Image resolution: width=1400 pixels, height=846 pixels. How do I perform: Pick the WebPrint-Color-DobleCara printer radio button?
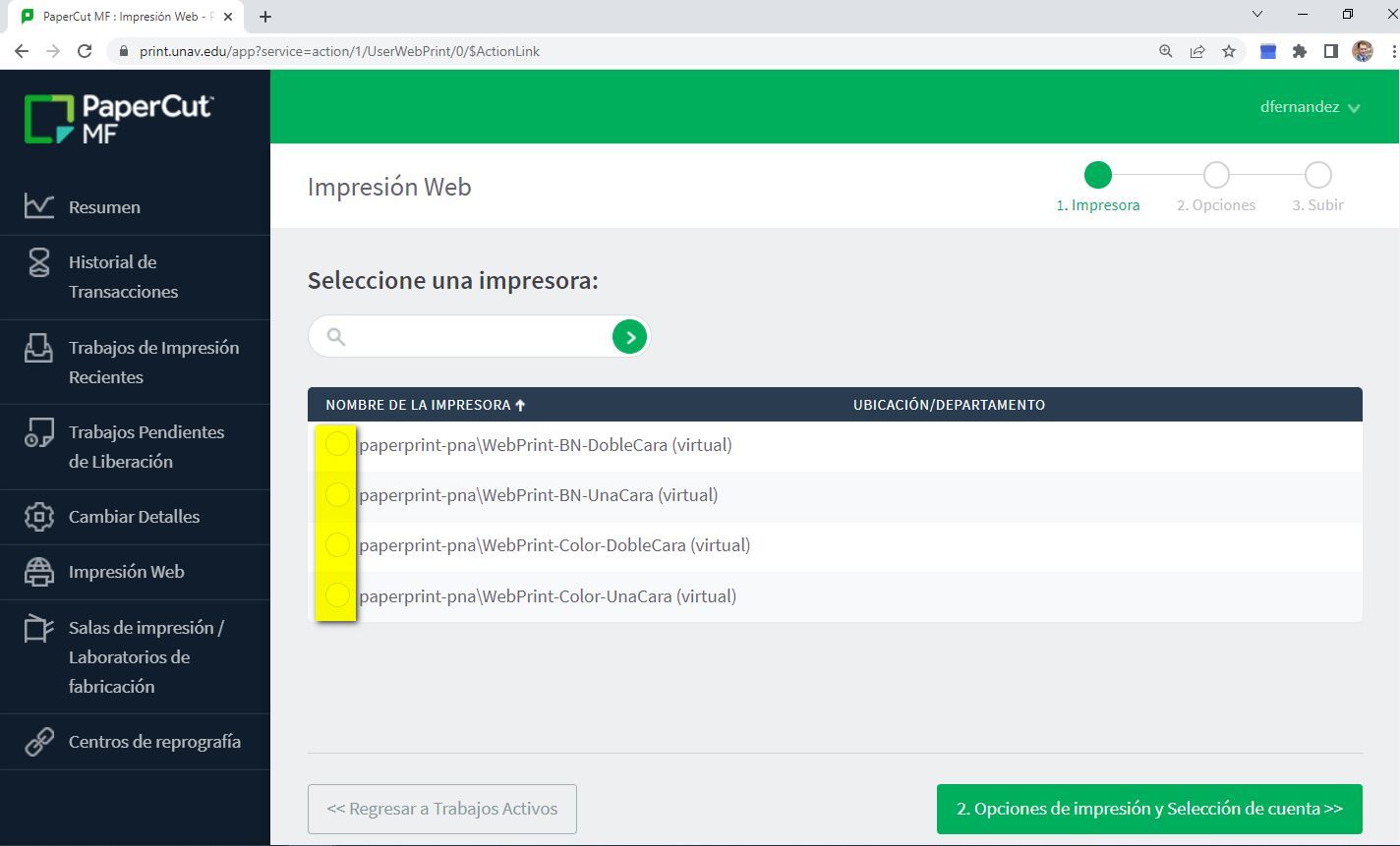(337, 544)
